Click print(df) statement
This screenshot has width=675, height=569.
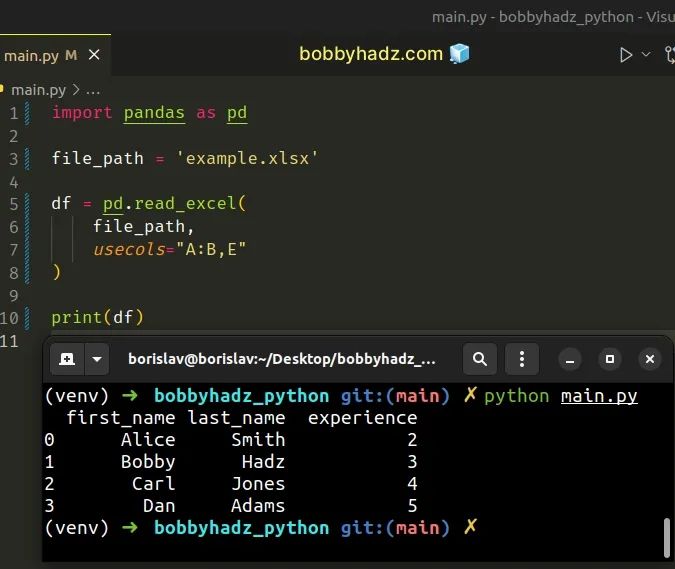pyautogui.click(x=97, y=317)
